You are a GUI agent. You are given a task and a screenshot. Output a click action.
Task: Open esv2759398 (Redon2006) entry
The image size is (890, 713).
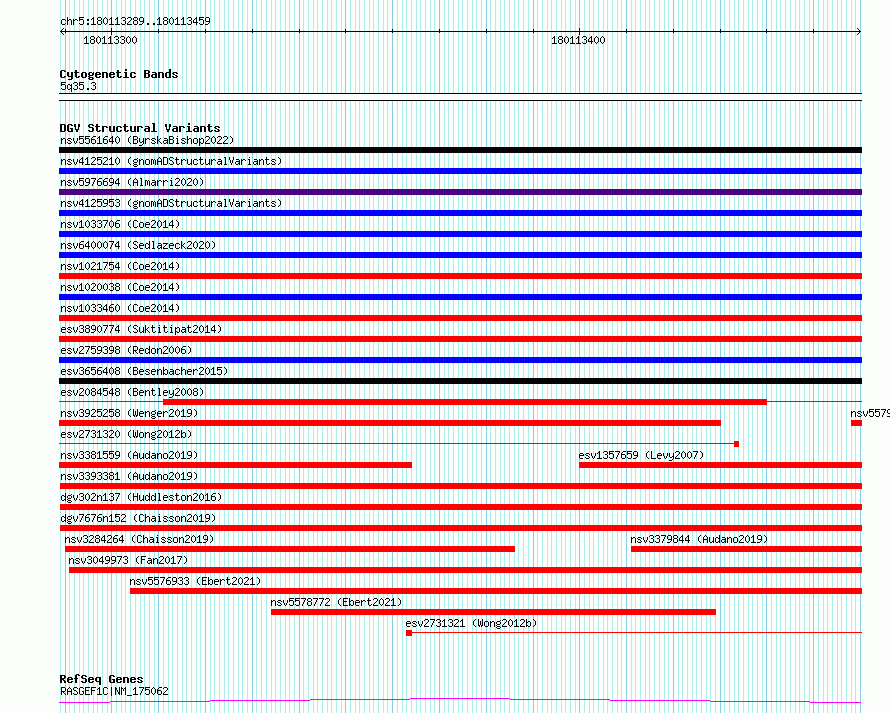(x=126, y=350)
